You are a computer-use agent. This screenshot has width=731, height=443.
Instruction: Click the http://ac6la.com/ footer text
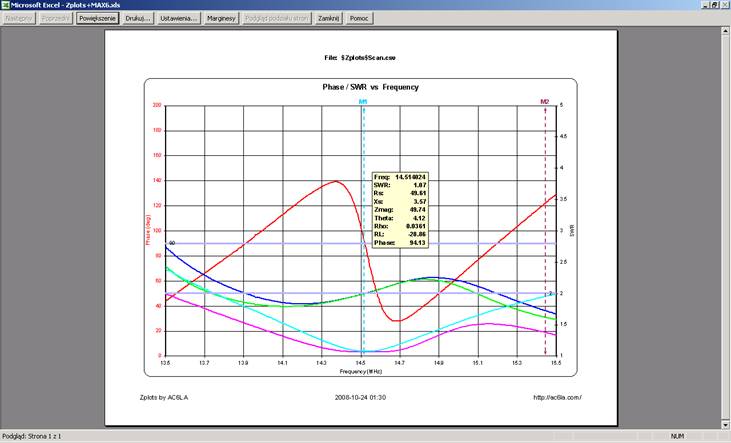(x=558, y=397)
